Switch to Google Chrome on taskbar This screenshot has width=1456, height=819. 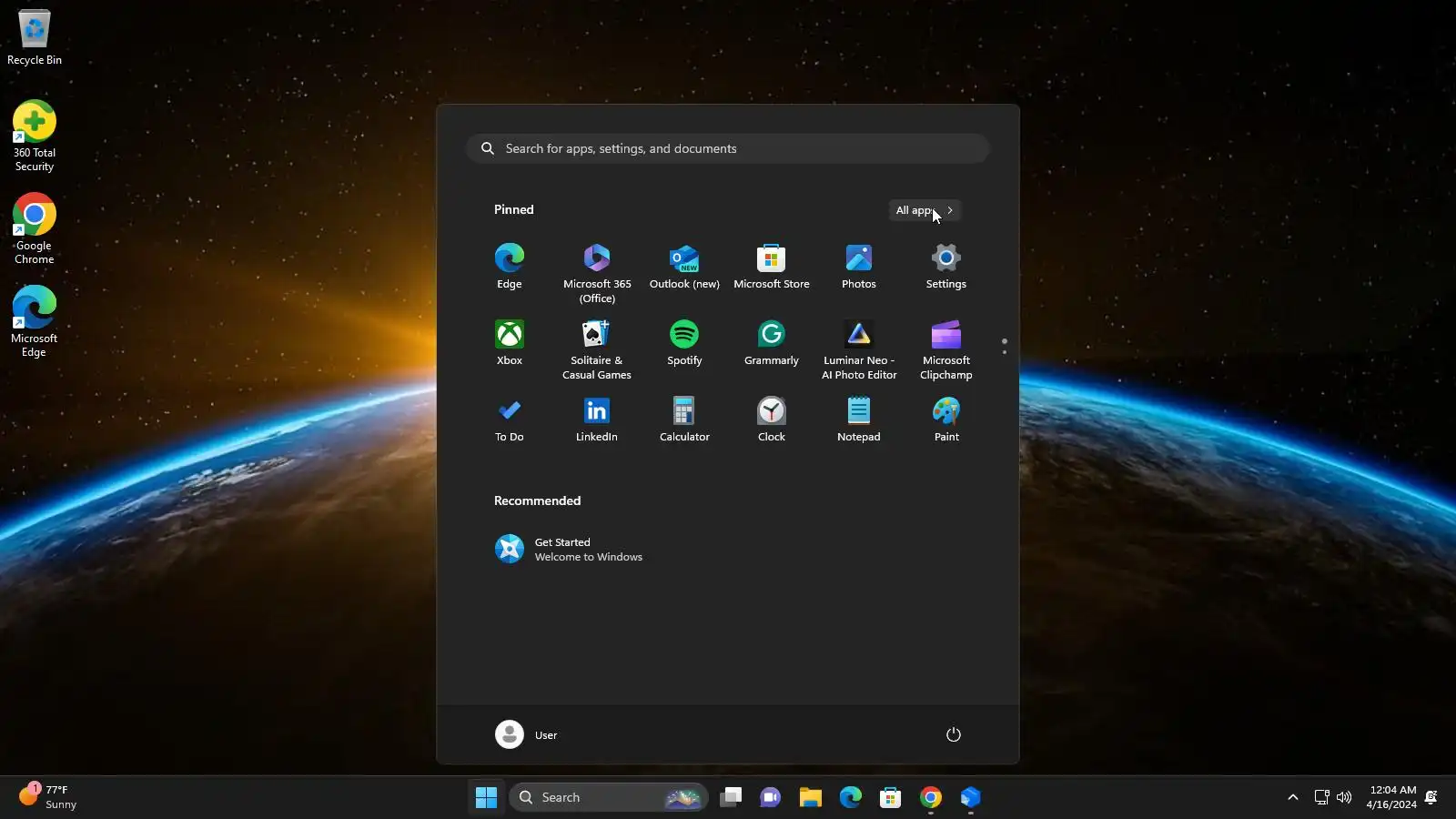click(931, 797)
